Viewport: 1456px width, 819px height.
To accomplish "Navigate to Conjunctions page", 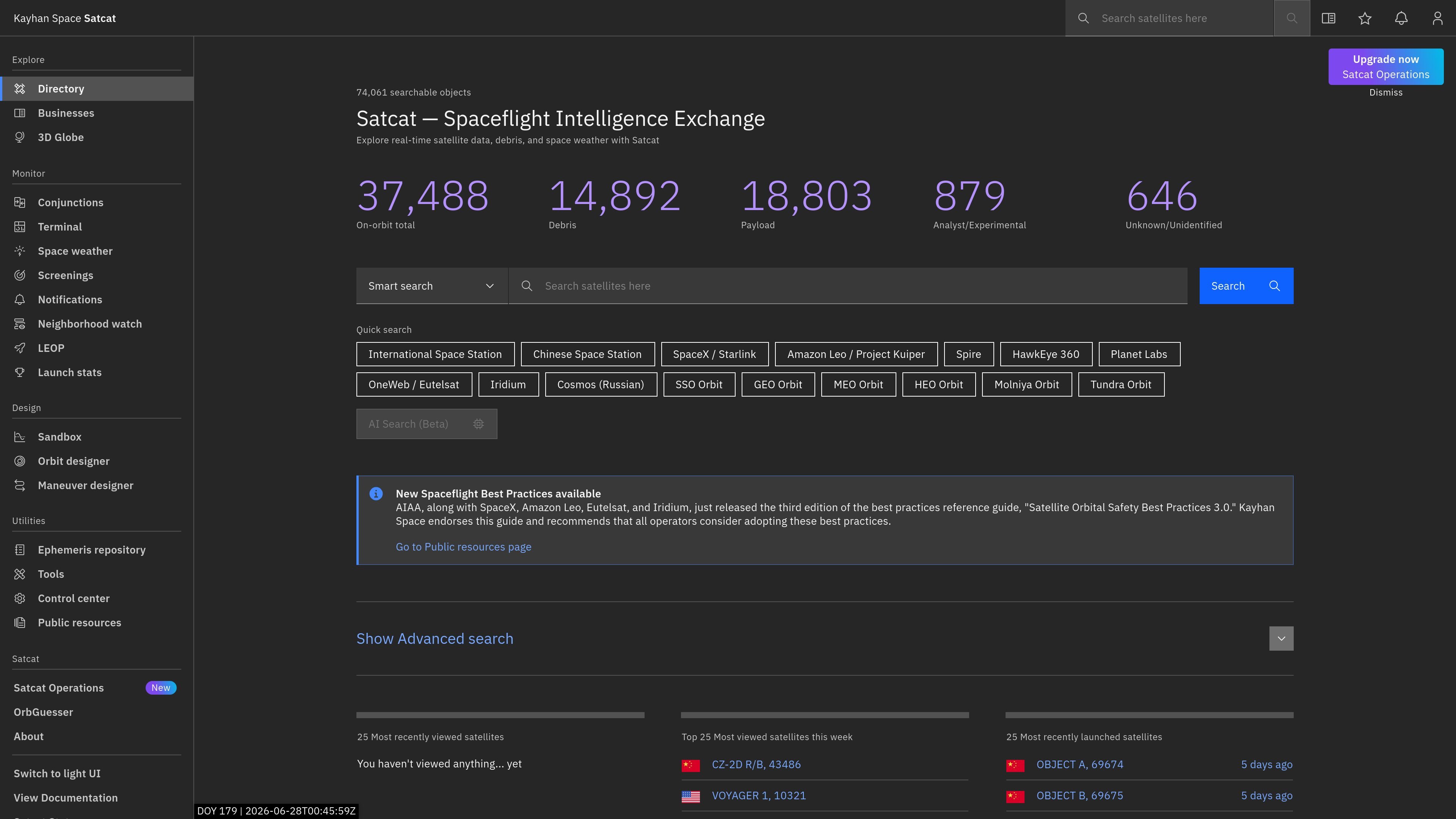I will click(x=97, y=202).
